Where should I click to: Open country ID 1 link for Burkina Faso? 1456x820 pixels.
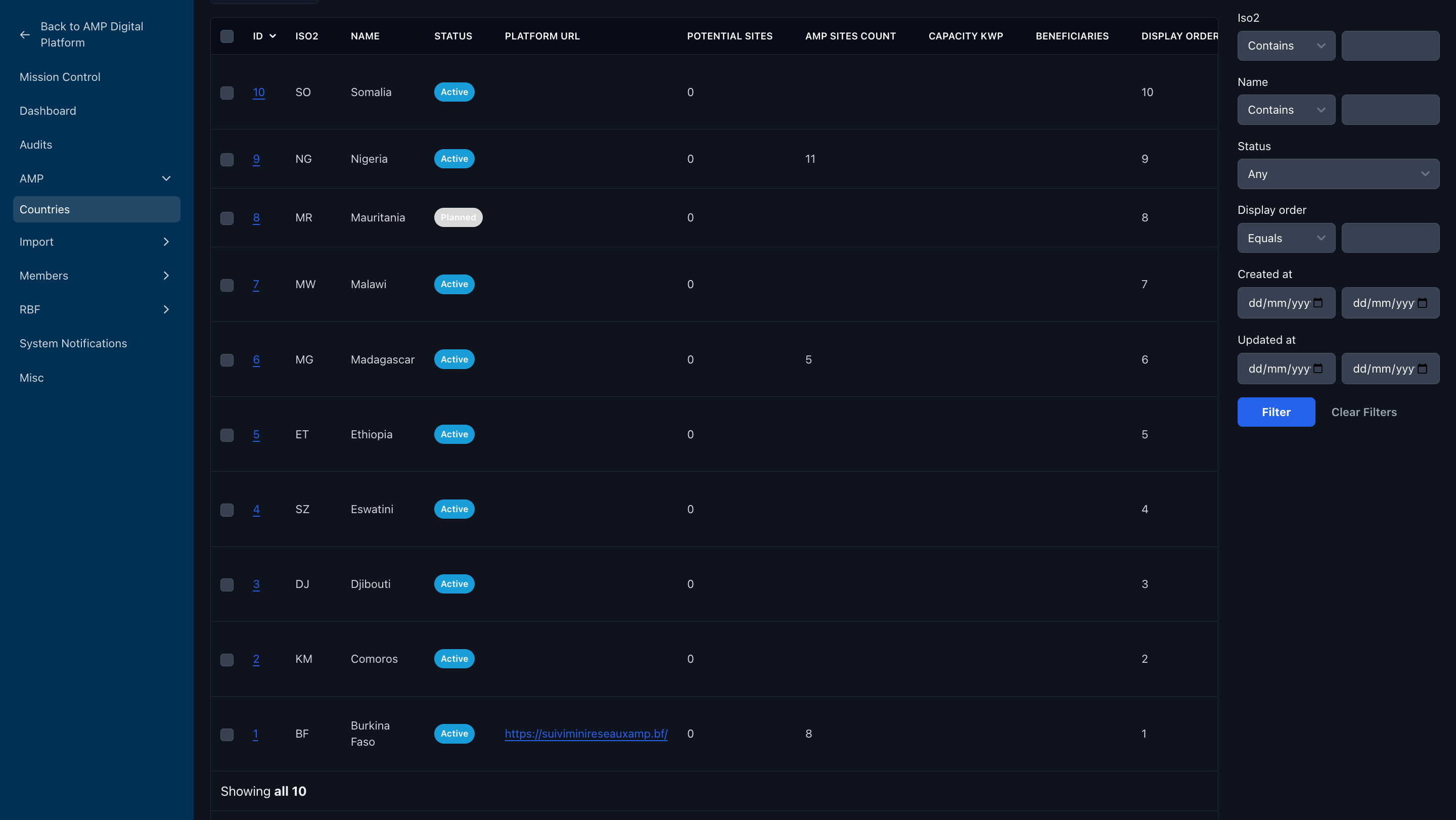(255, 734)
